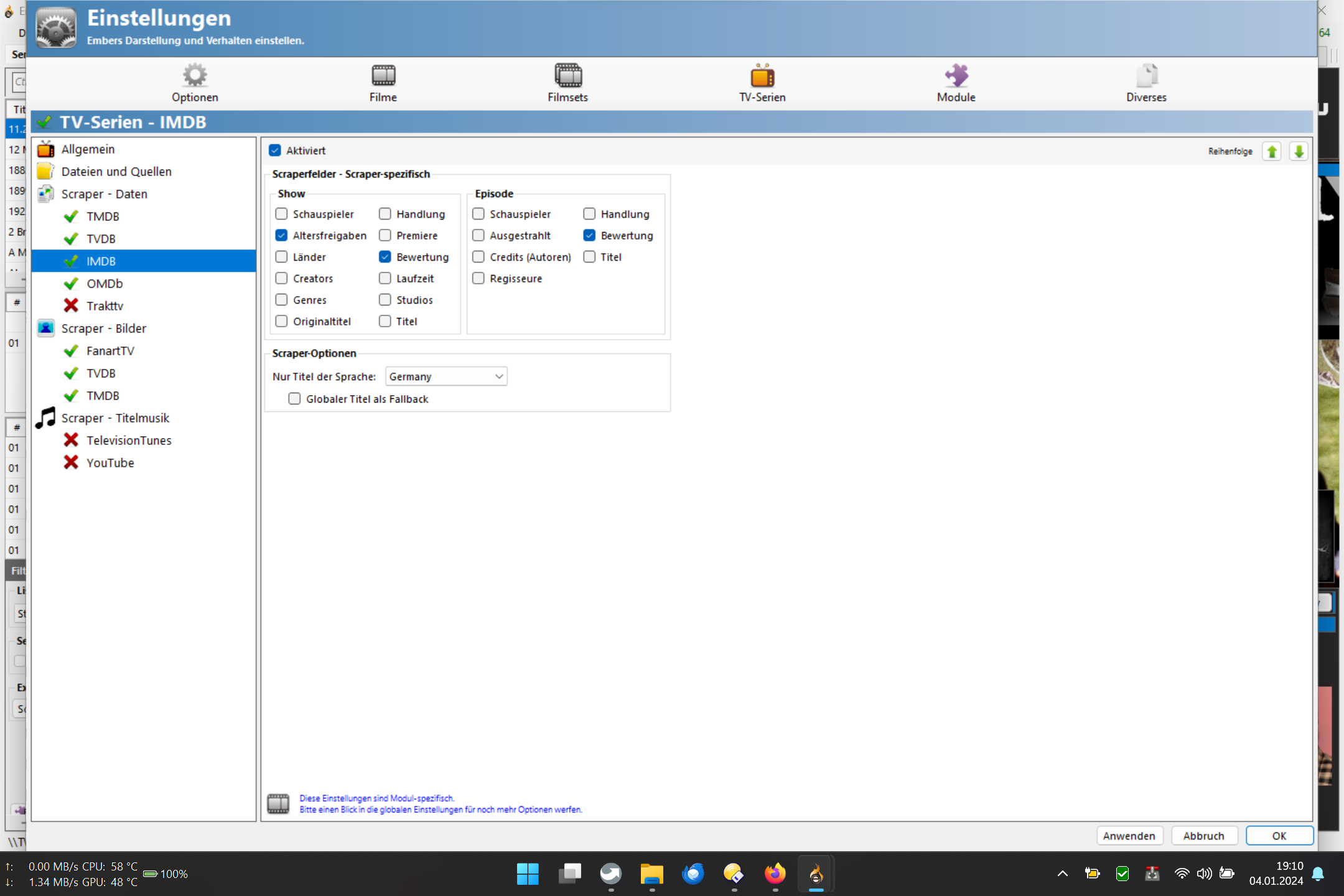Open the Optionen gear settings section
The image size is (1344, 896).
coord(195,83)
